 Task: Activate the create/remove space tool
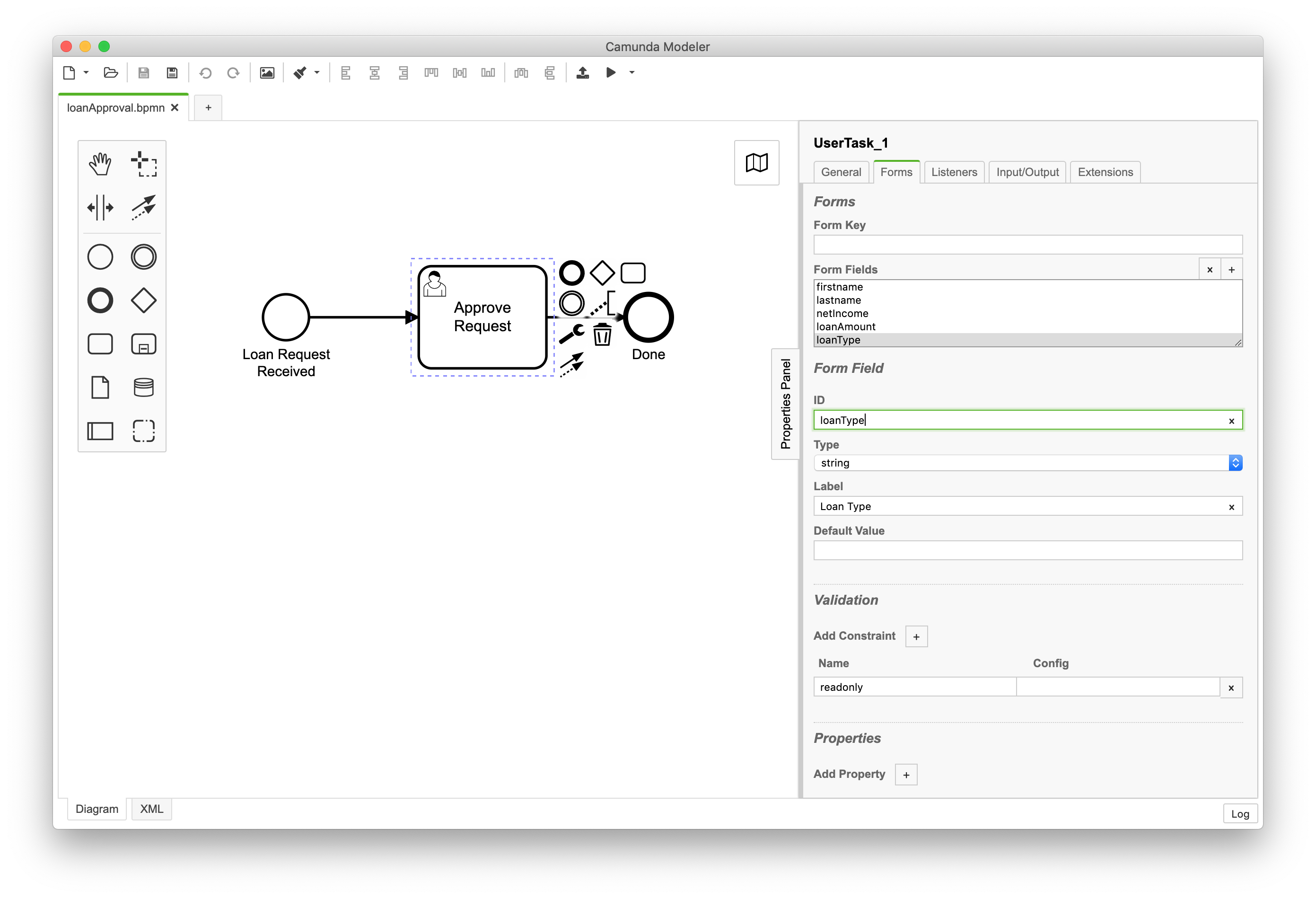(100, 207)
